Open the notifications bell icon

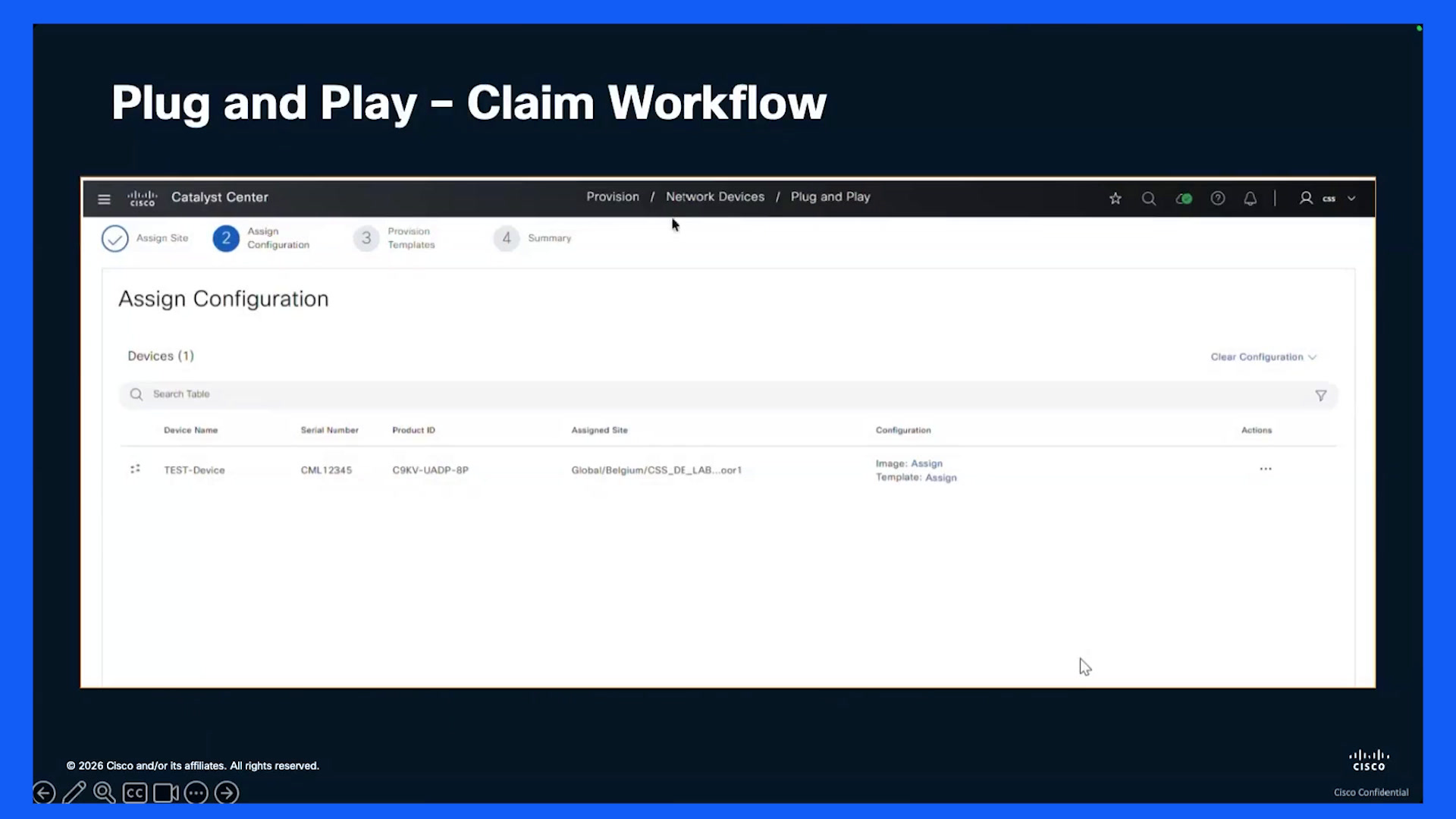tap(1250, 199)
